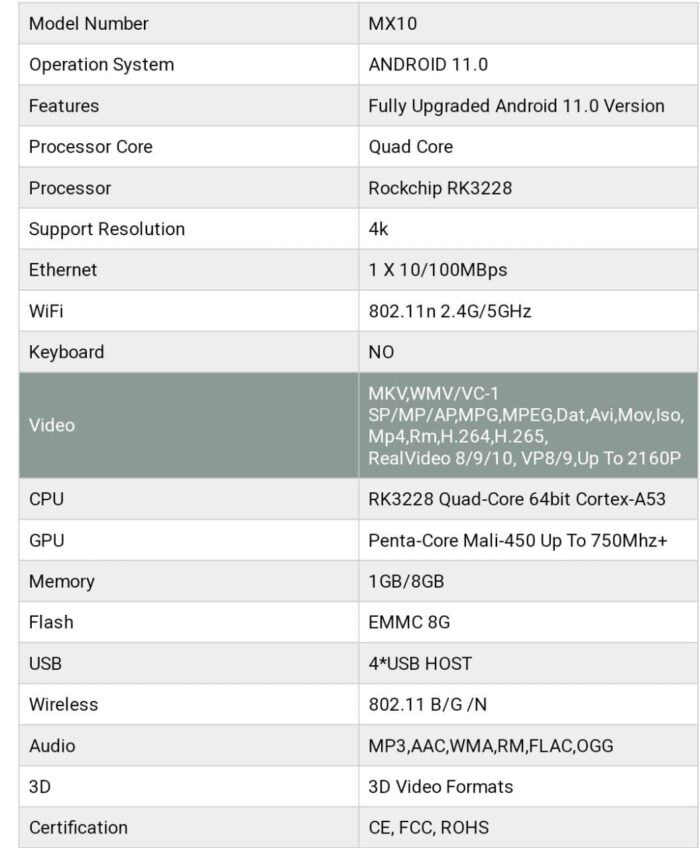Click the CPU Cortex-A53 value

[x=516, y=499]
